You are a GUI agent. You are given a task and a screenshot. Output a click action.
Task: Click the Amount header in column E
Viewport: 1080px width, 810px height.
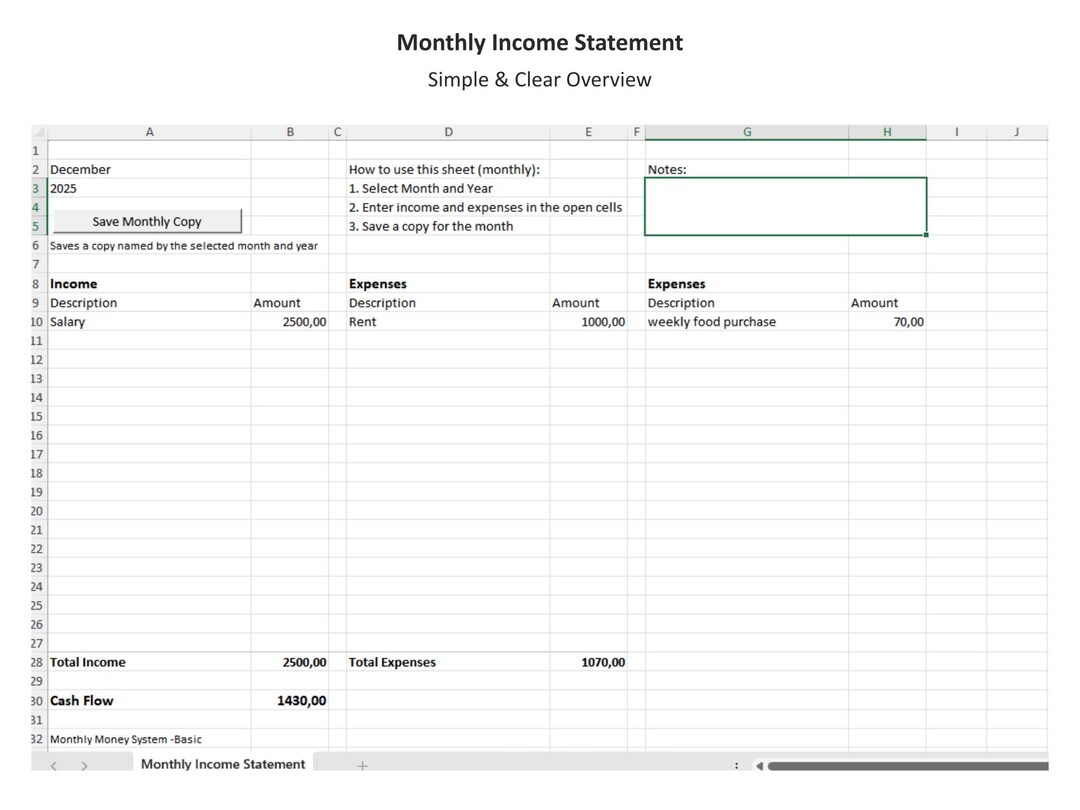point(588,303)
